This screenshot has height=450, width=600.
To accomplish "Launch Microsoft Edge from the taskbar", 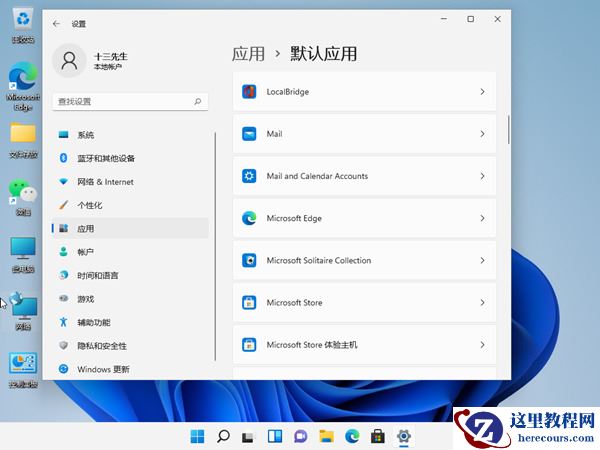I will tap(352, 436).
